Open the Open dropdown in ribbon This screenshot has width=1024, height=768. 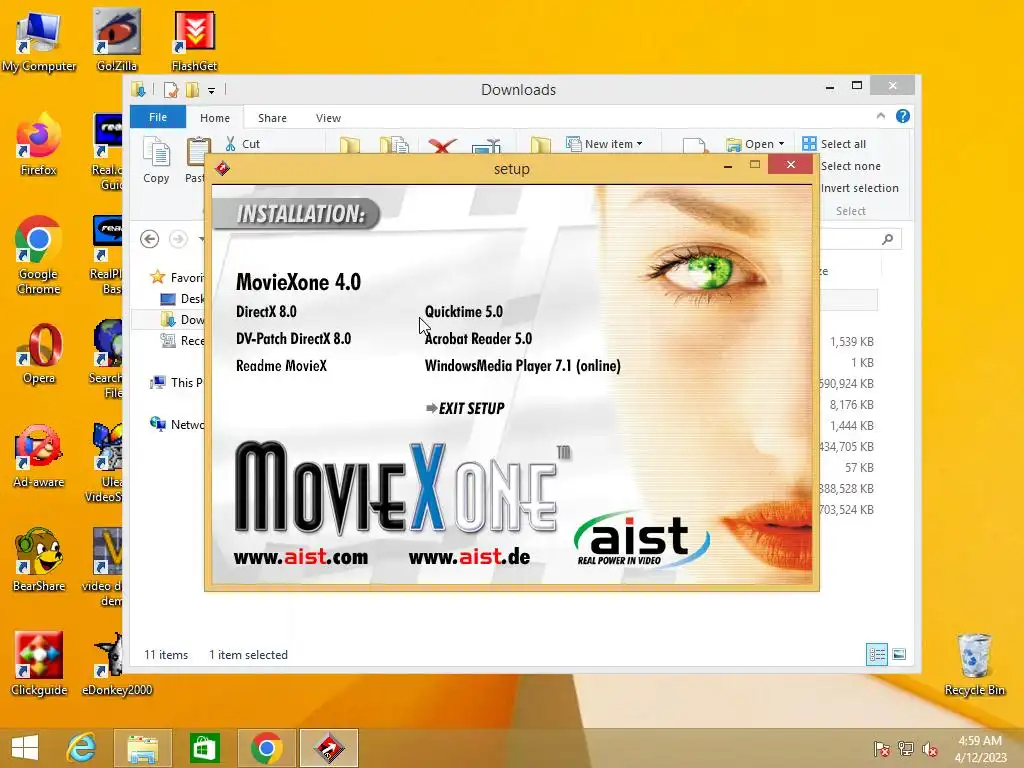click(755, 144)
